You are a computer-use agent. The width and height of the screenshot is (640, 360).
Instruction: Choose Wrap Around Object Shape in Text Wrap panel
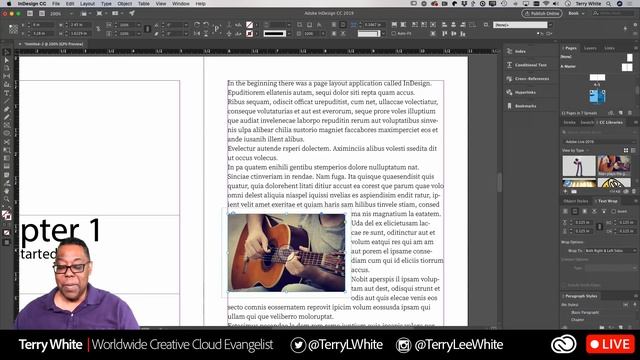pos(584,211)
